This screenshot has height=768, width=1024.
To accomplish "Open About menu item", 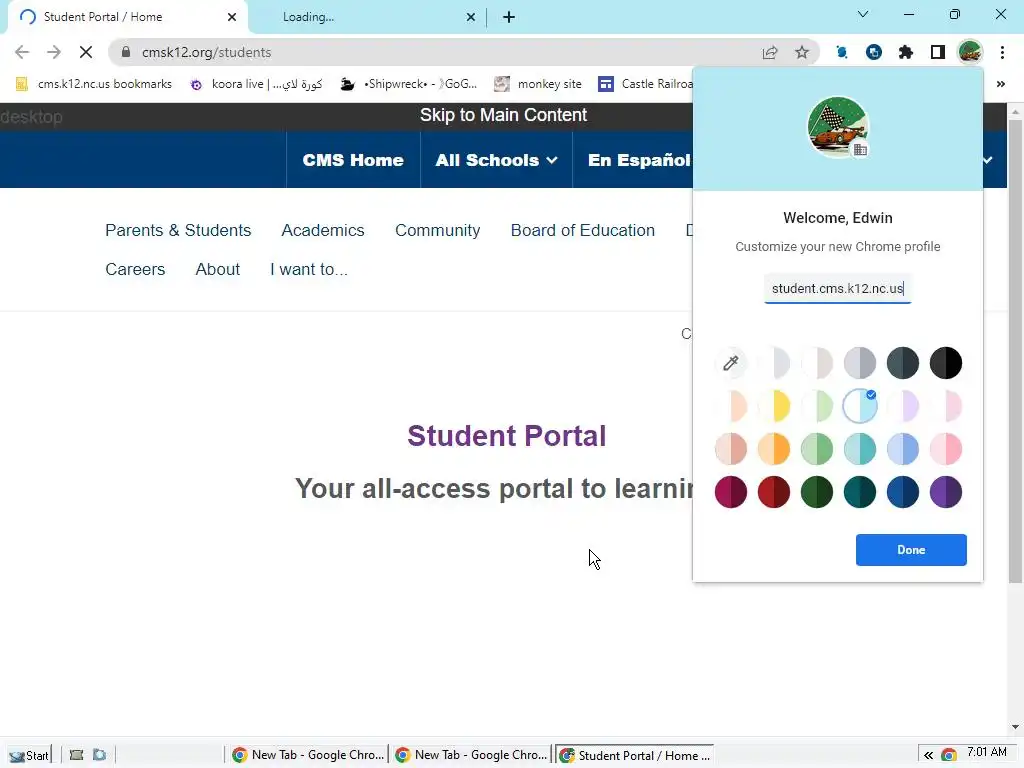I will point(217,269).
